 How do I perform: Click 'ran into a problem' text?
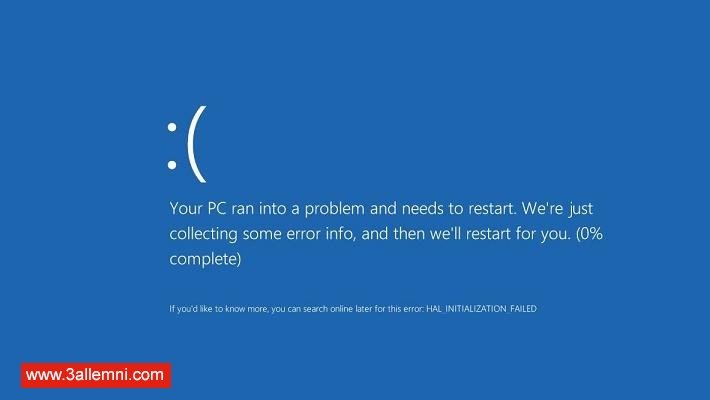point(298,208)
